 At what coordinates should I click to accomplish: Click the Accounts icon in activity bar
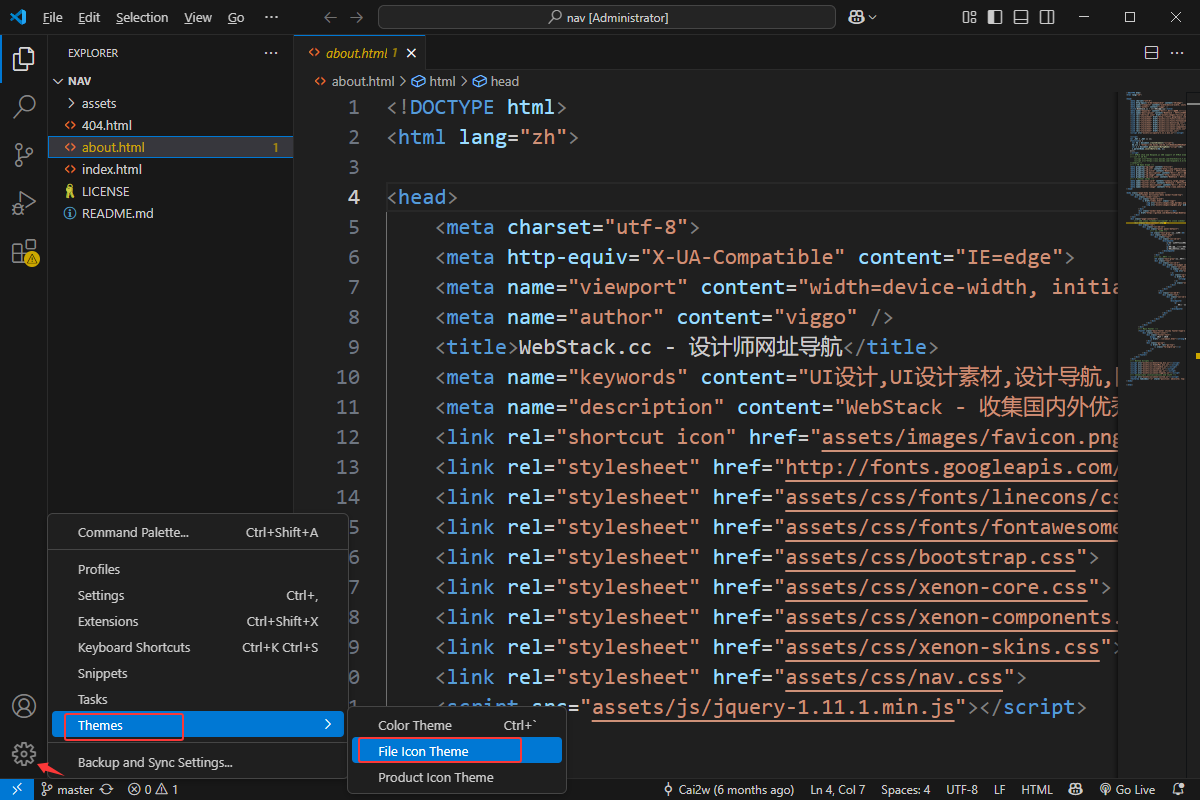(x=24, y=706)
